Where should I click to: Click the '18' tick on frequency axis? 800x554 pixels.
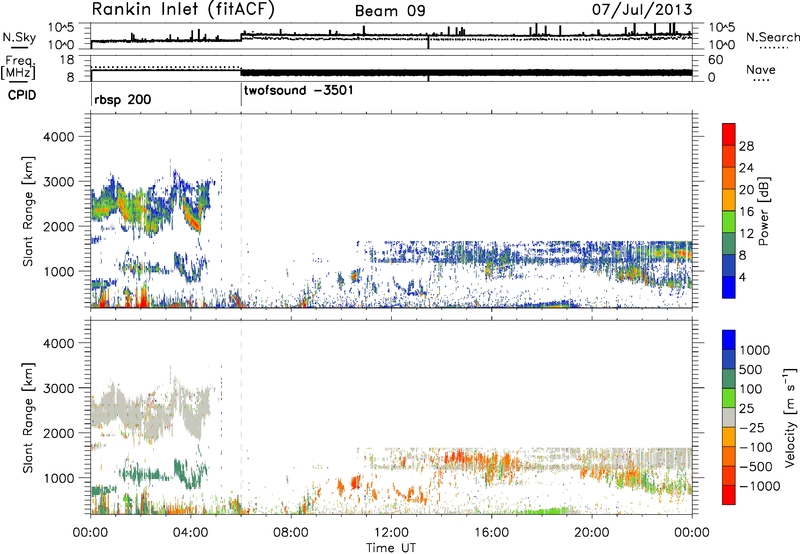[67, 60]
